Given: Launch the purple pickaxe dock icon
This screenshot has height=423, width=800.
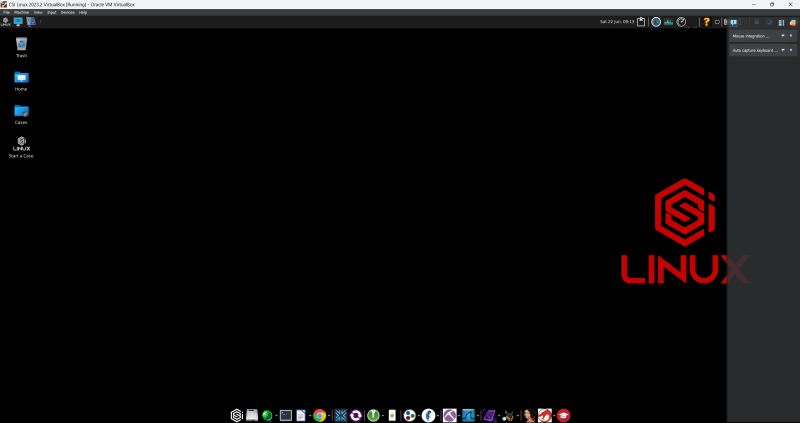Looking at the screenshot, I should coord(449,416).
